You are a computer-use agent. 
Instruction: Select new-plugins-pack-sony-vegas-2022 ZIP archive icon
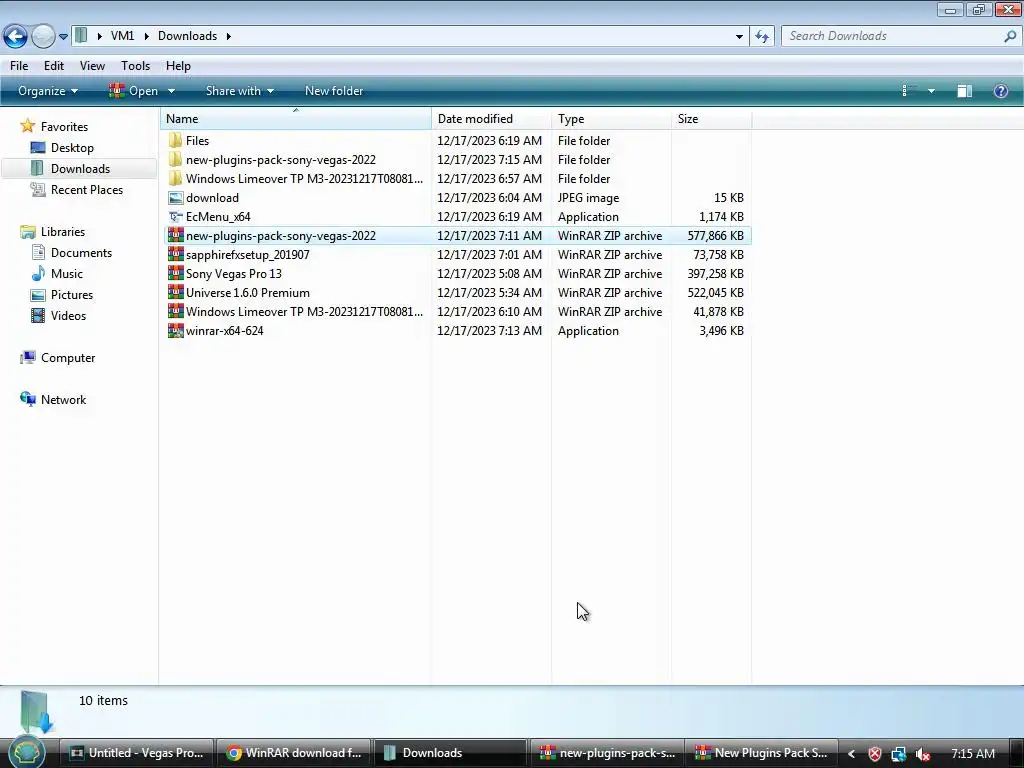click(175, 235)
